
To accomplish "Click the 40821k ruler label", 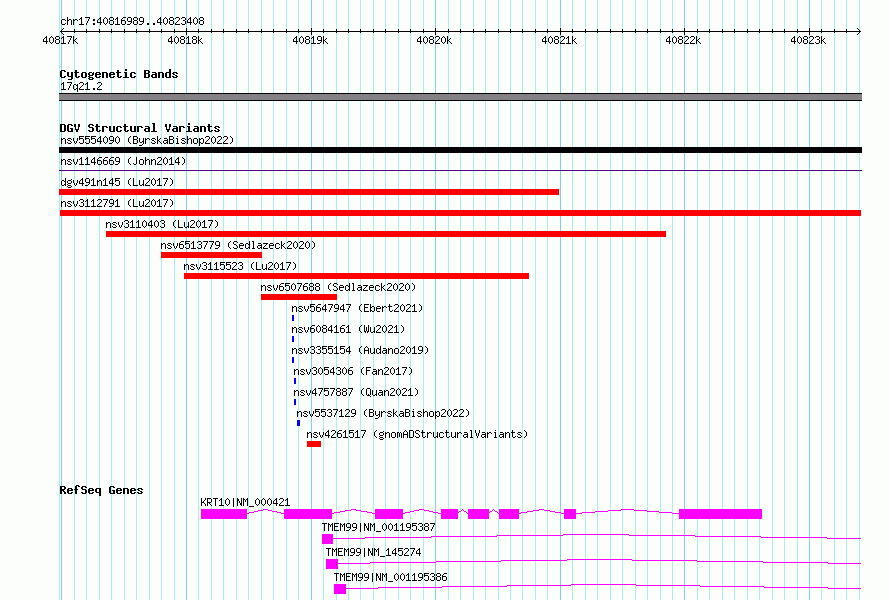I will [x=559, y=40].
